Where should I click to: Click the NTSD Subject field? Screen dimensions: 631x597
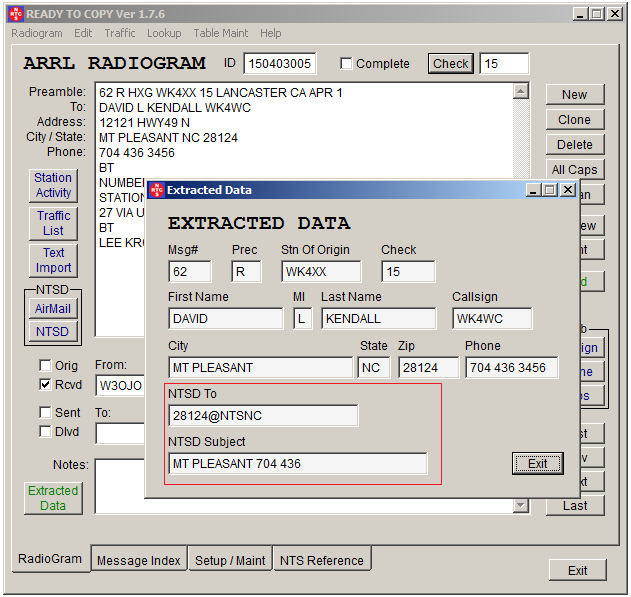coord(298,463)
